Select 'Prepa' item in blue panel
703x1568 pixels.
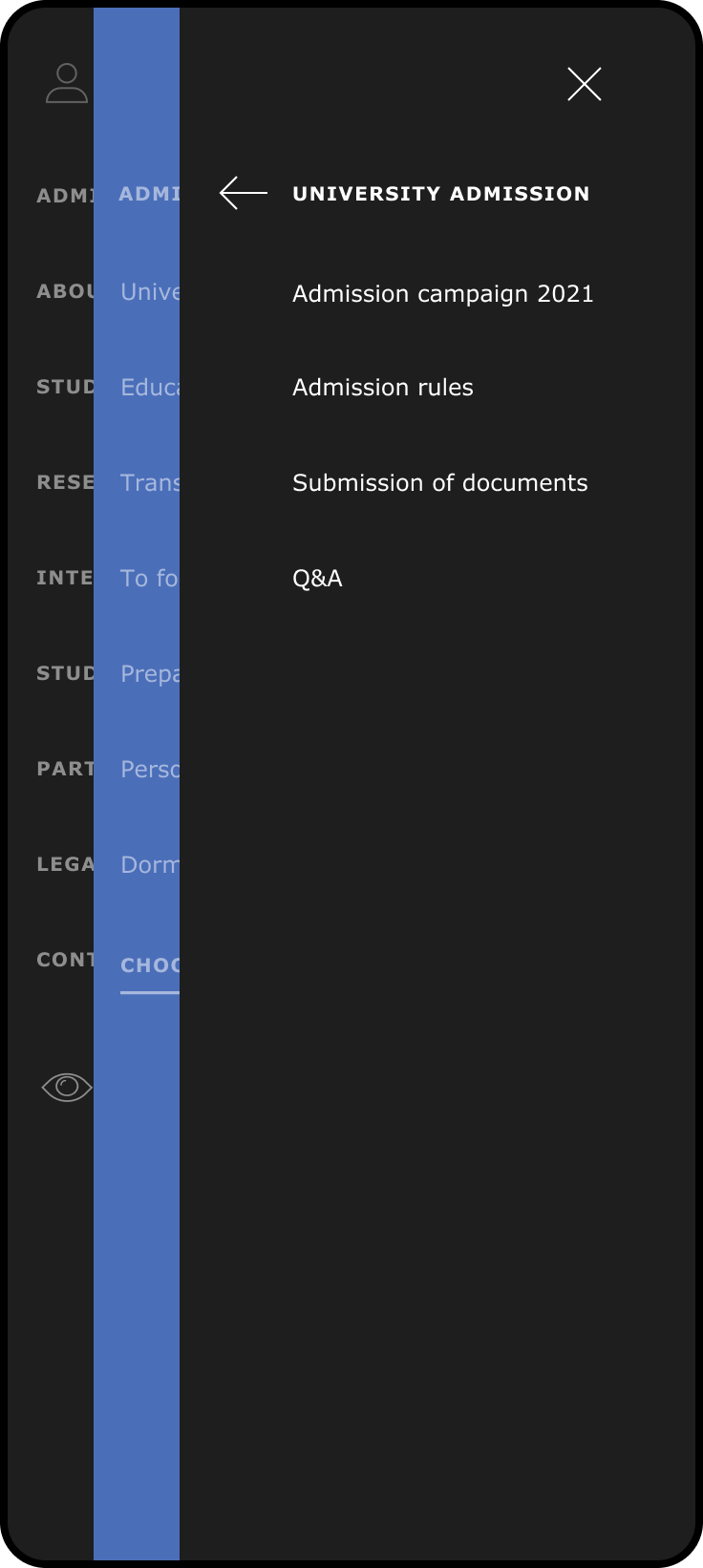coord(150,673)
